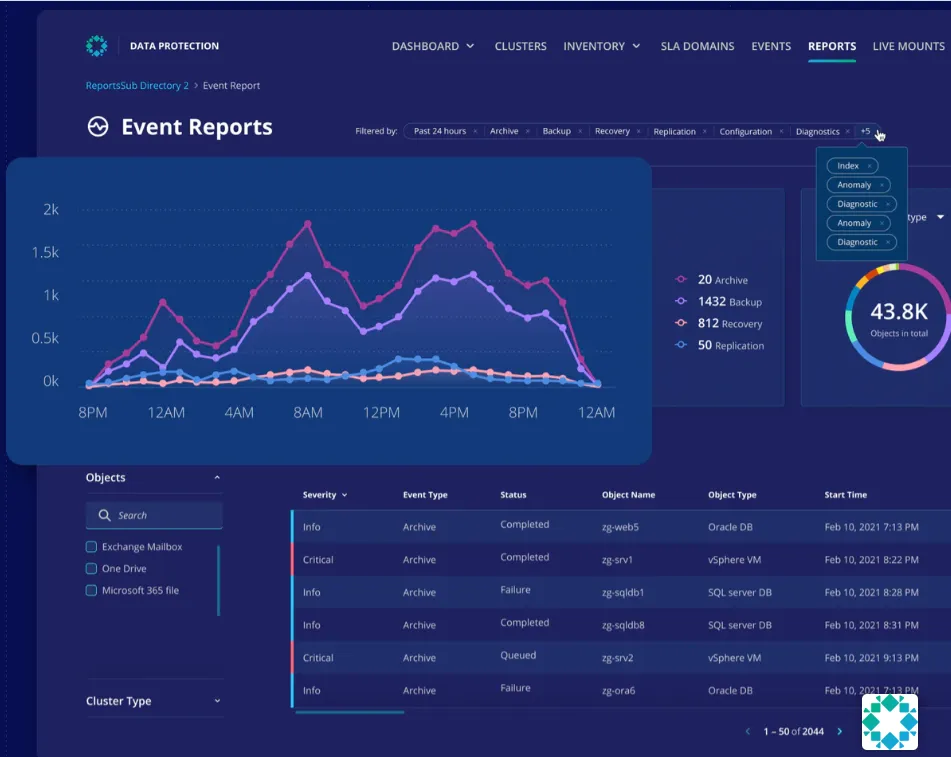Viewport: 951px width, 757px height.
Task: Remove the Replication filter chip via its x
Action: 704,132
